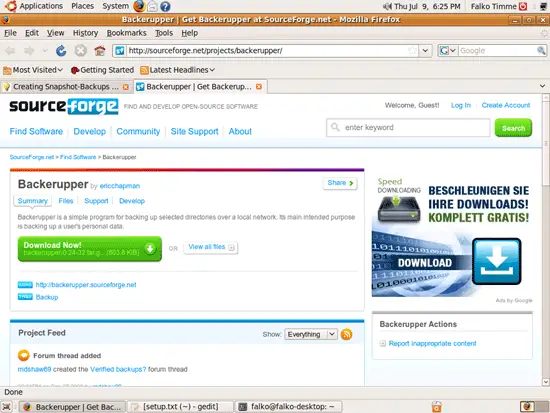The image size is (550, 413).
Task: Click the SourceForge logo
Action: [63, 106]
